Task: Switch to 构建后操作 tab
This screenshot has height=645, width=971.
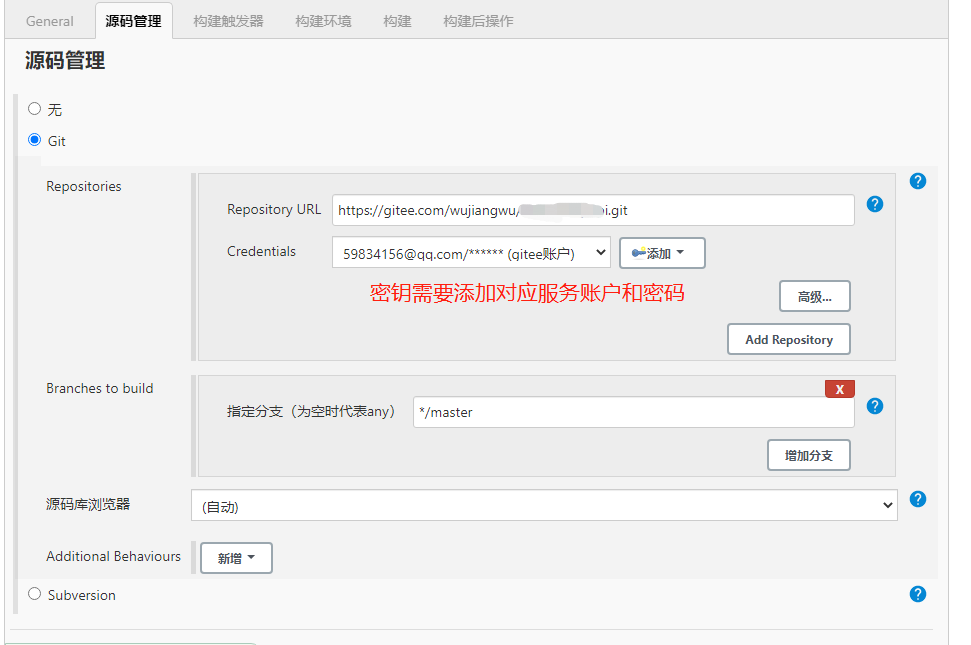Action: point(479,20)
